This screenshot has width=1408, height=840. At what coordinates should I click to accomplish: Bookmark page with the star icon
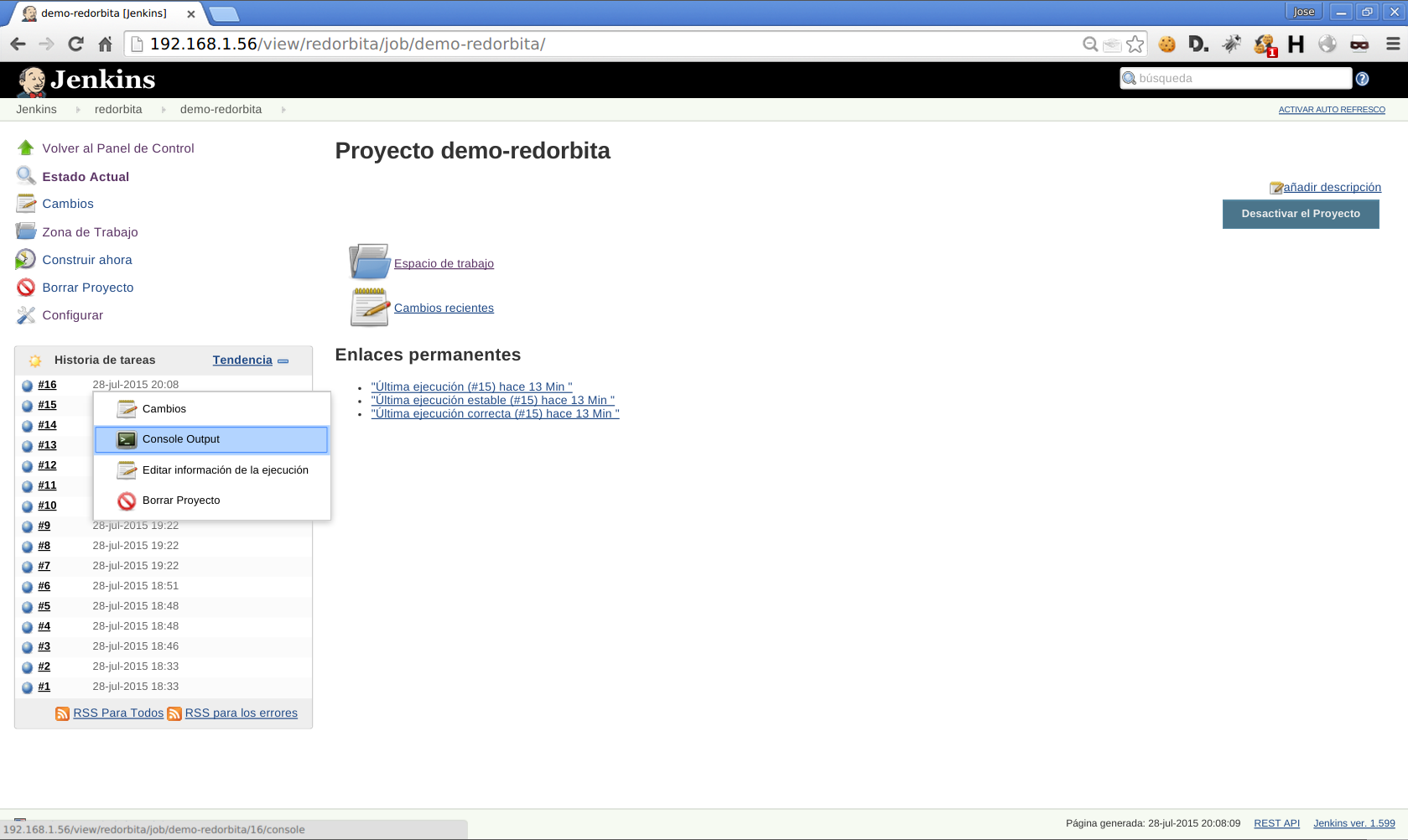[x=1135, y=44]
